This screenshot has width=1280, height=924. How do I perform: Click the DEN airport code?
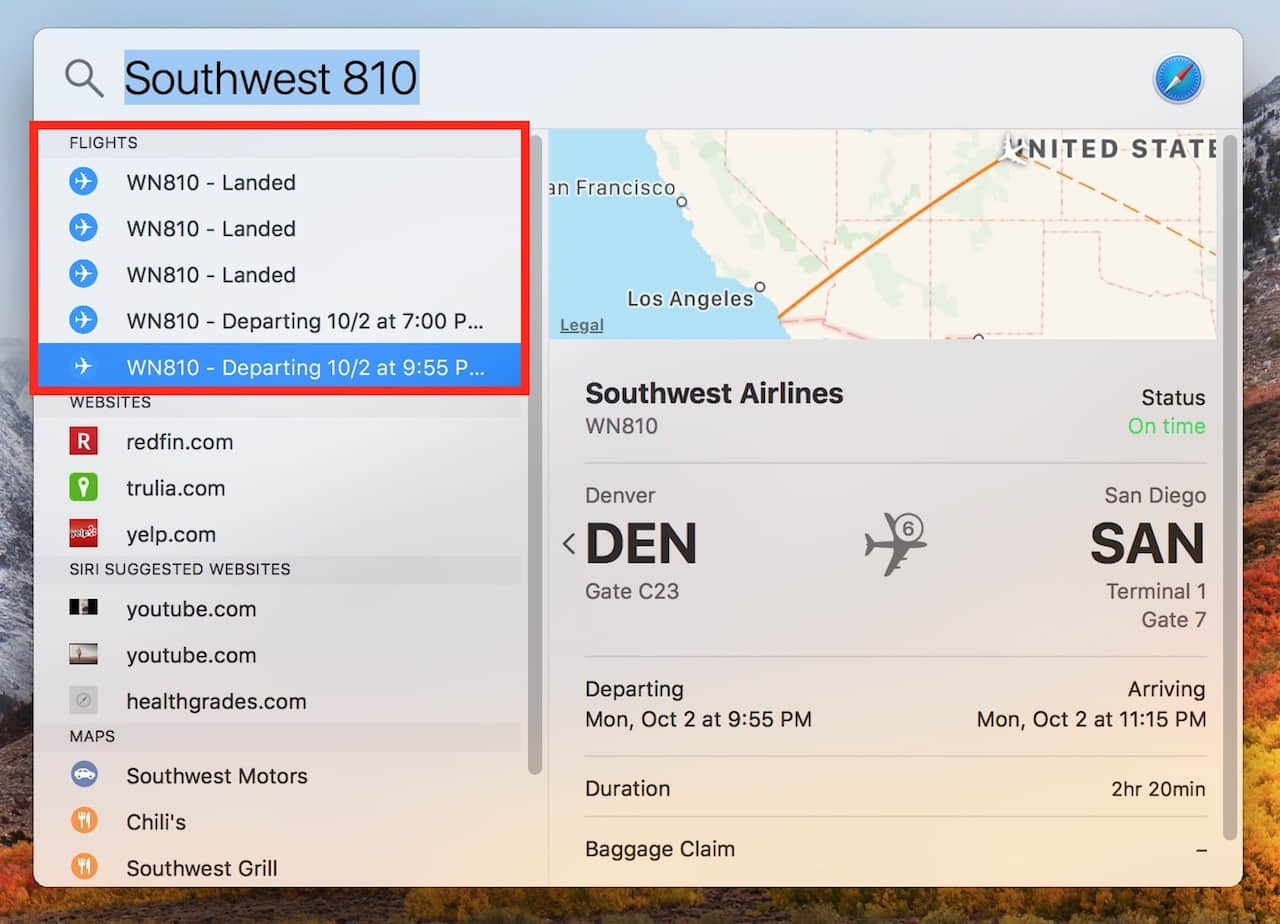pos(641,544)
